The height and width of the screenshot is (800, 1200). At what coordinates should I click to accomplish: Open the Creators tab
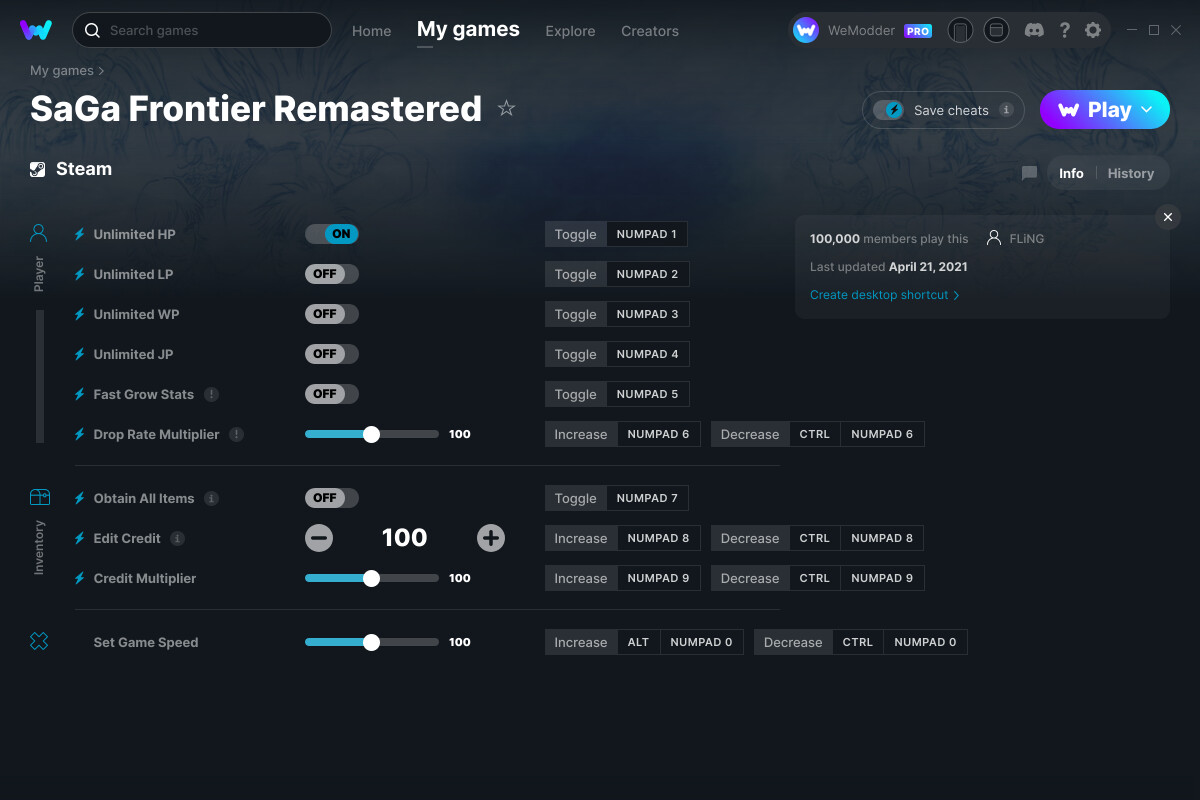click(650, 31)
